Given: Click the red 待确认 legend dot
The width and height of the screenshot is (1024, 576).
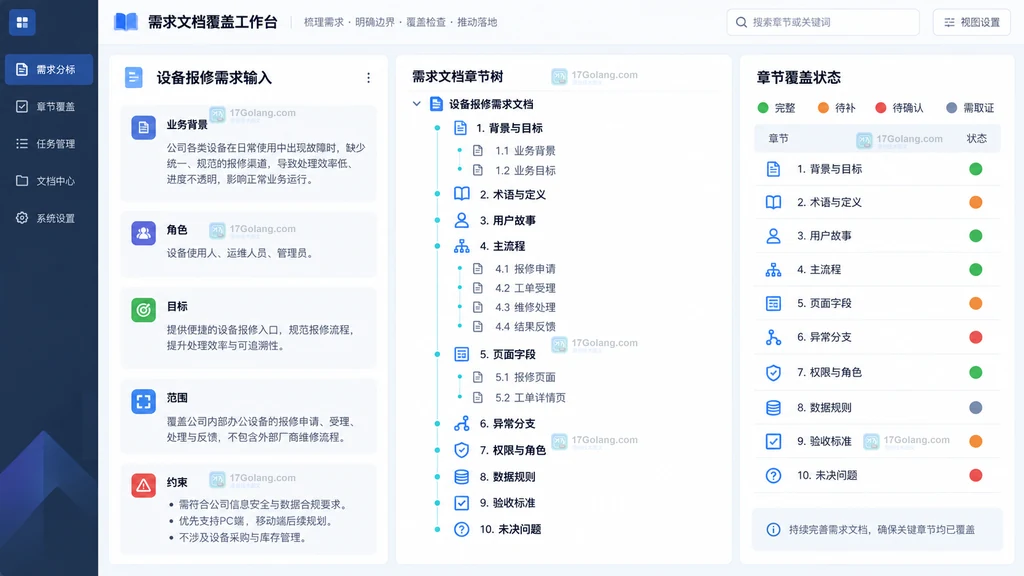Looking at the screenshot, I should point(880,108).
